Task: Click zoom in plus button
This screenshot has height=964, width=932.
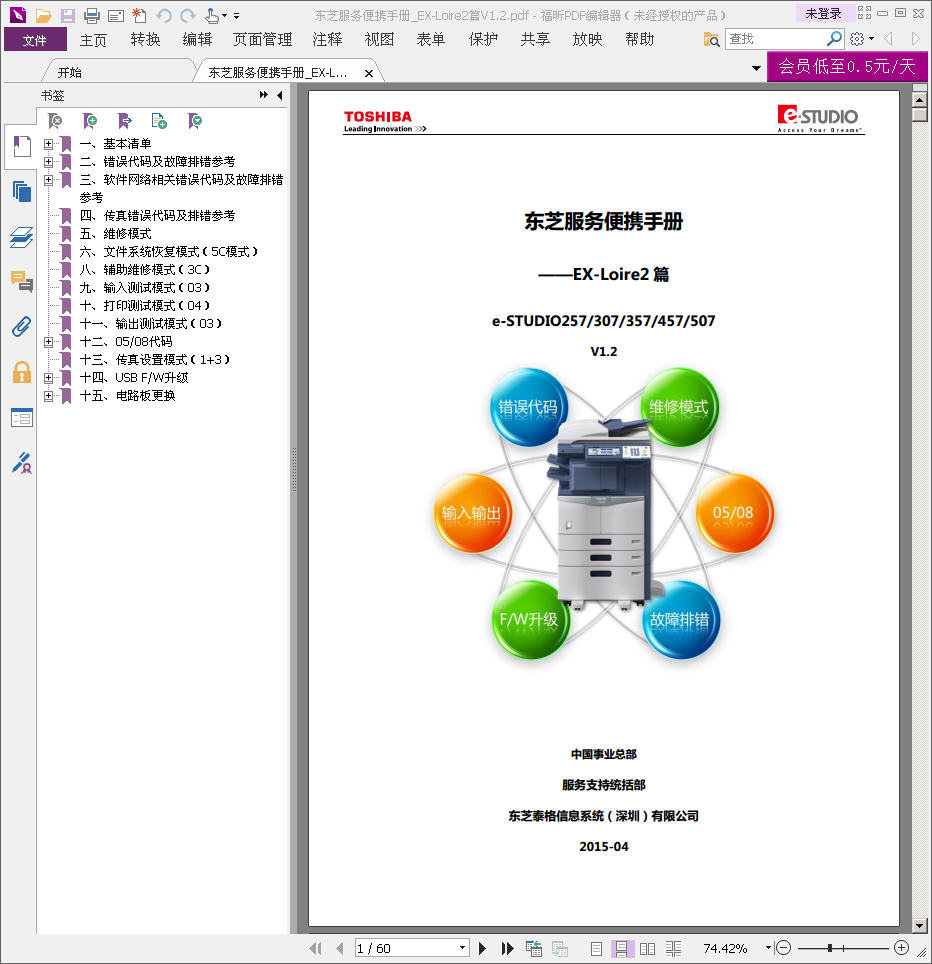Action: click(901, 947)
